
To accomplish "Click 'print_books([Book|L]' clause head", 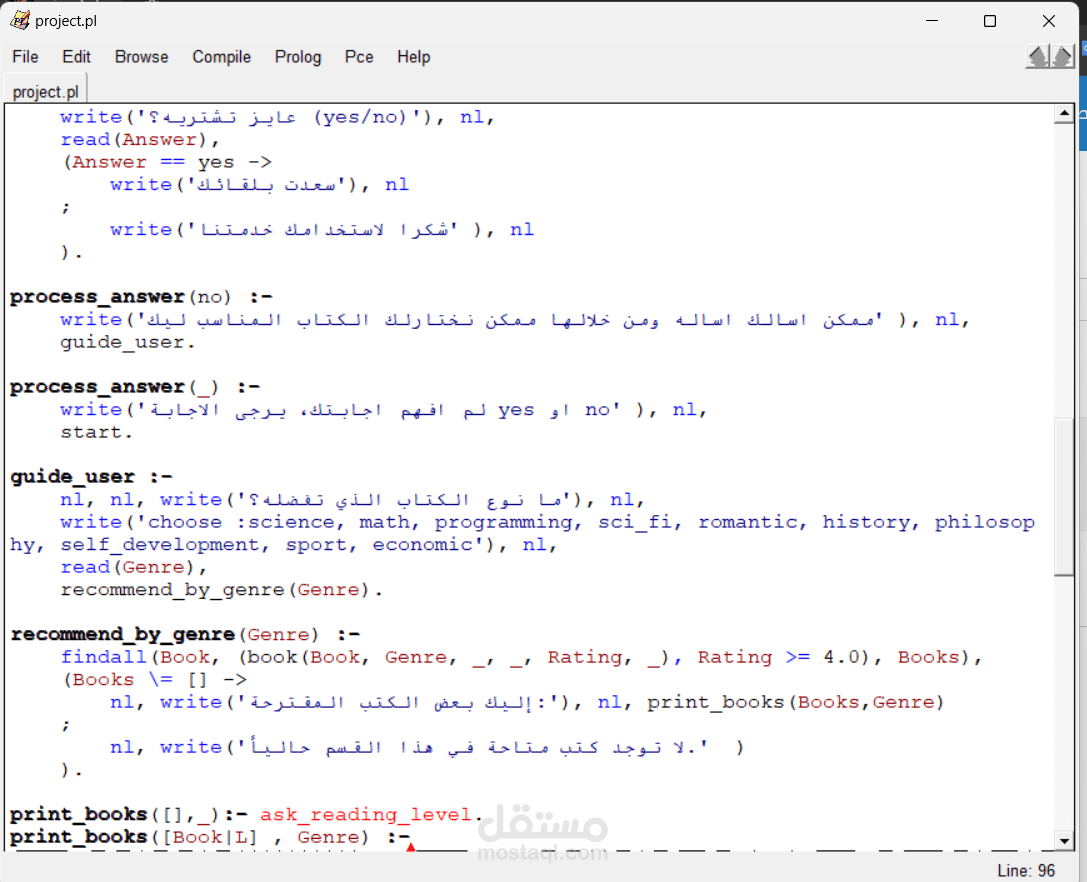I will point(134,837).
